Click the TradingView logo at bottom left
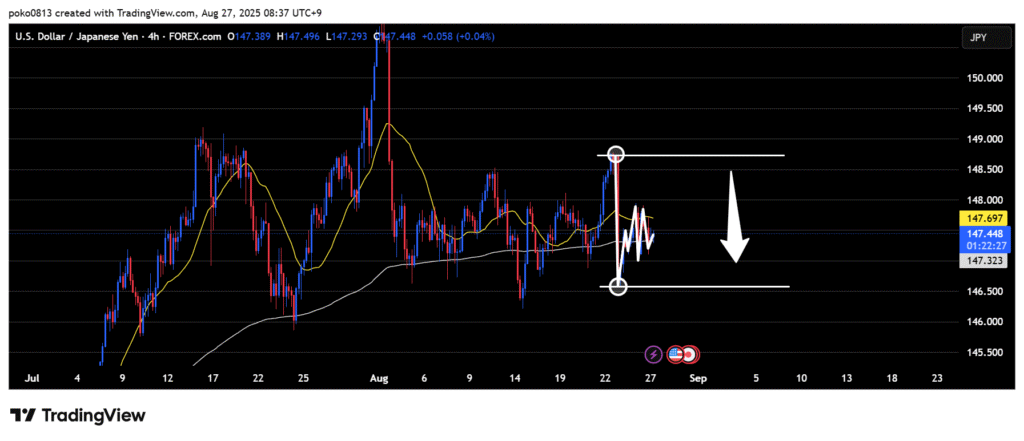This screenshot has height=441, width=1024. [x=78, y=415]
